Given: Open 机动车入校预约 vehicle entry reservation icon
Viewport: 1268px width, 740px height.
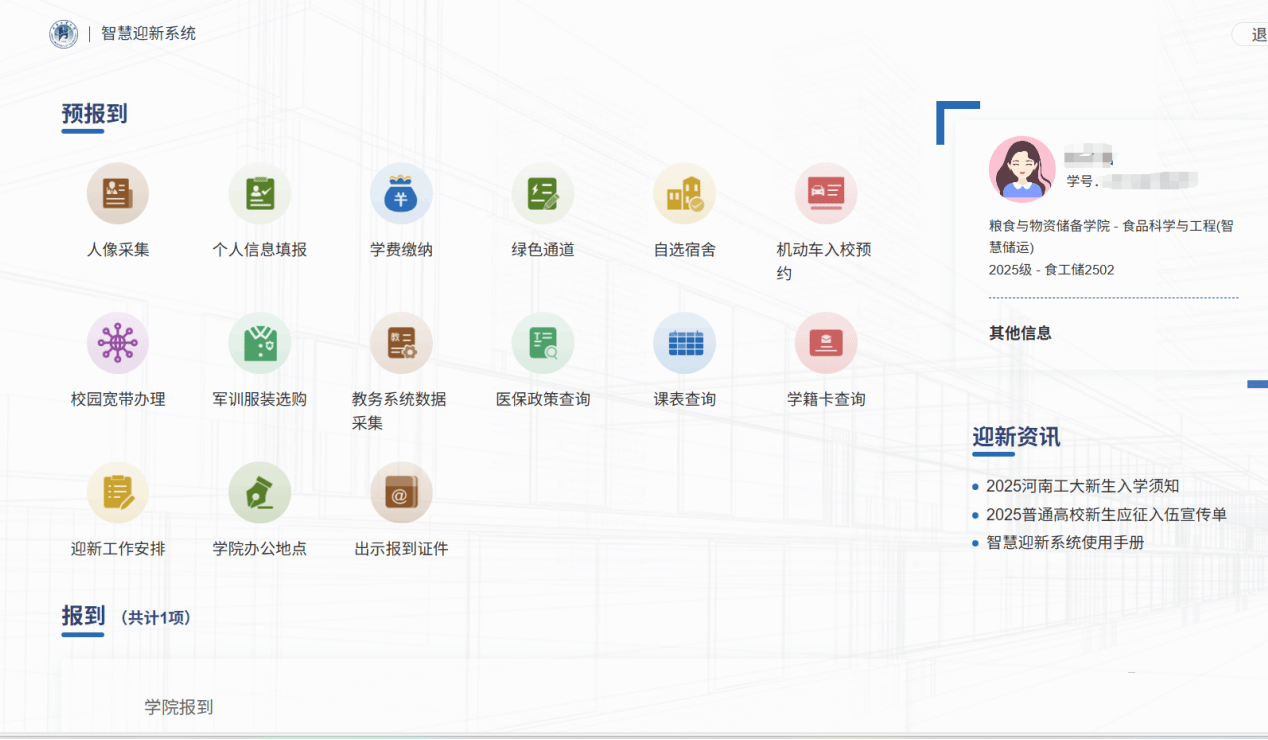Looking at the screenshot, I should 825,194.
